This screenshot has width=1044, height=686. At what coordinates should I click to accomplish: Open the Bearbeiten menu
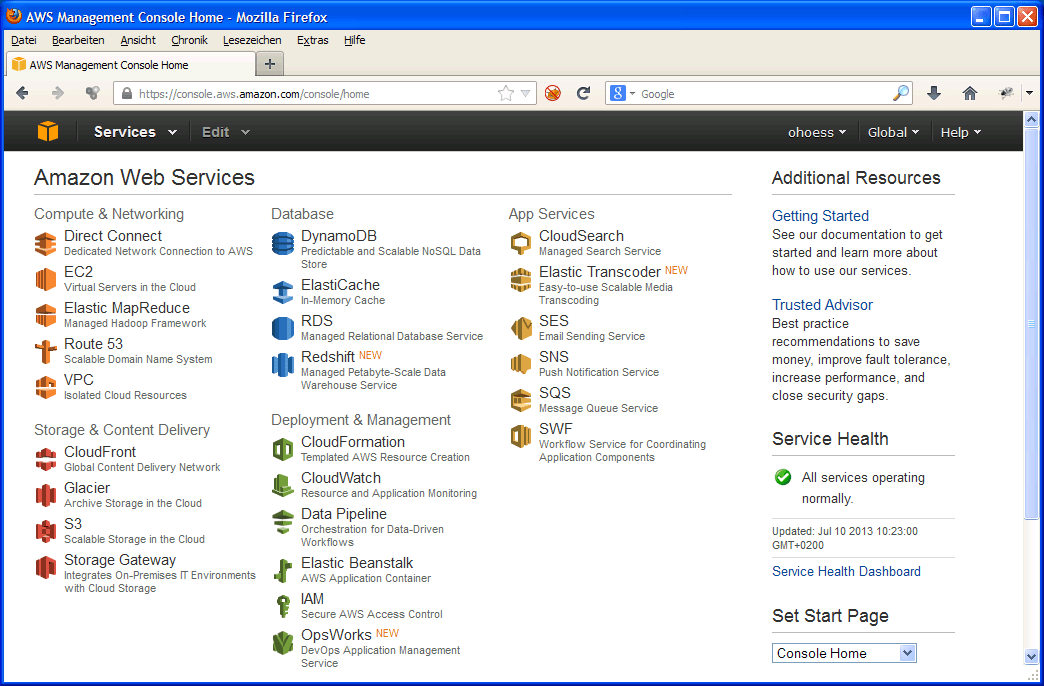[78, 40]
